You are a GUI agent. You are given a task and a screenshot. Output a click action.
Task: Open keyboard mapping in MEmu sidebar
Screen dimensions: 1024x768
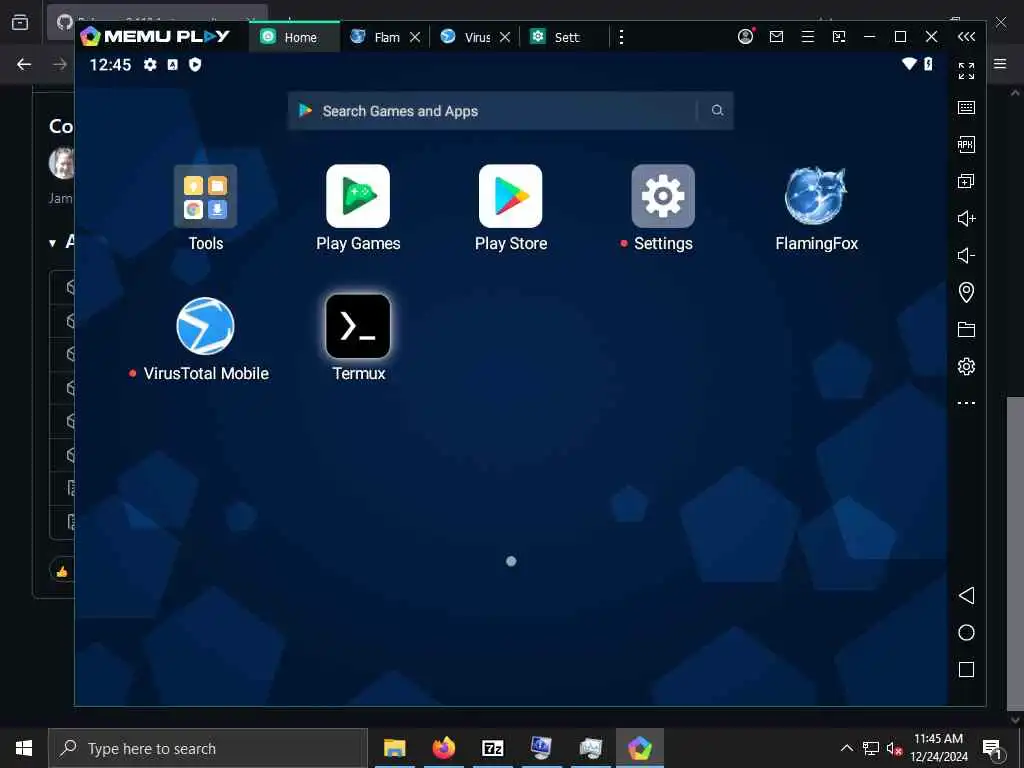point(967,108)
